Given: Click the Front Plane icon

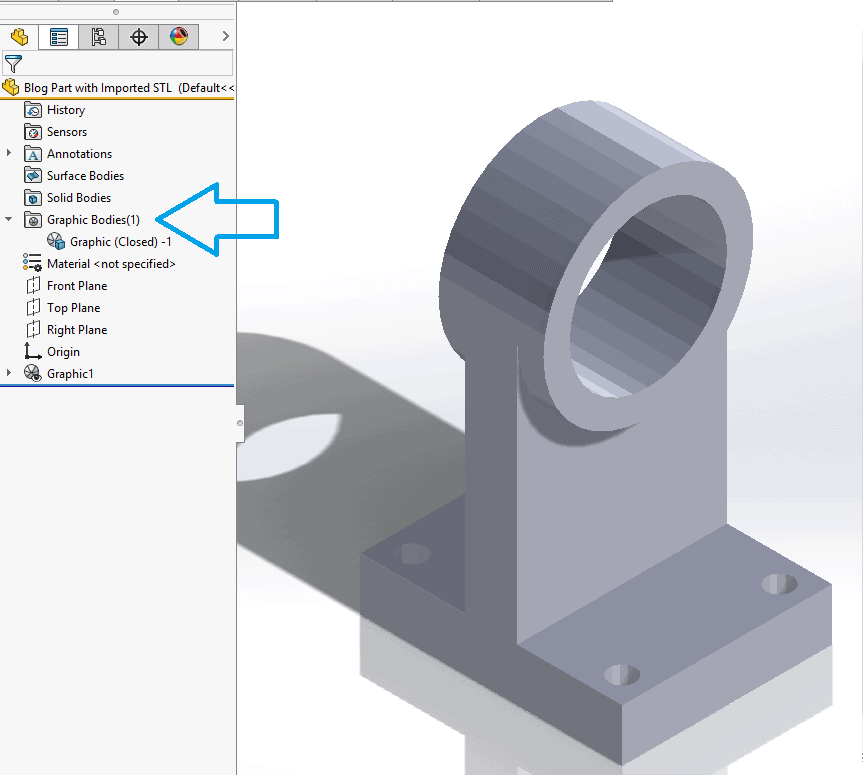Looking at the screenshot, I should click(x=33, y=285).
